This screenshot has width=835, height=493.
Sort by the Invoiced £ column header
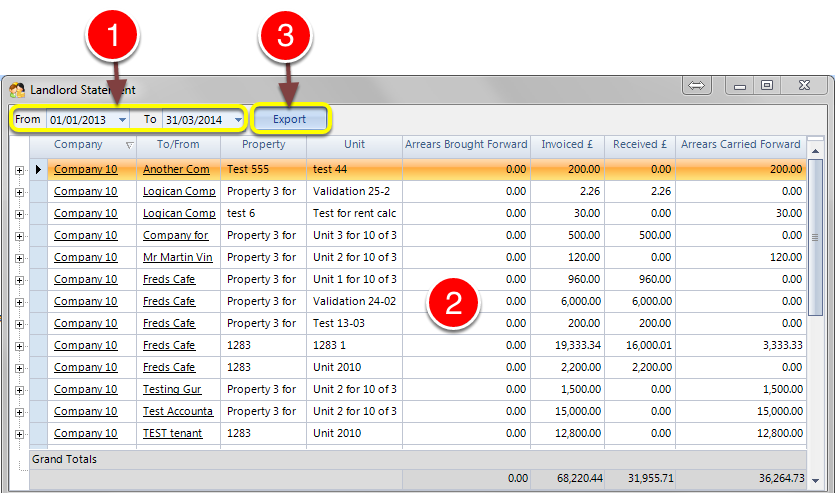point(567,144)
